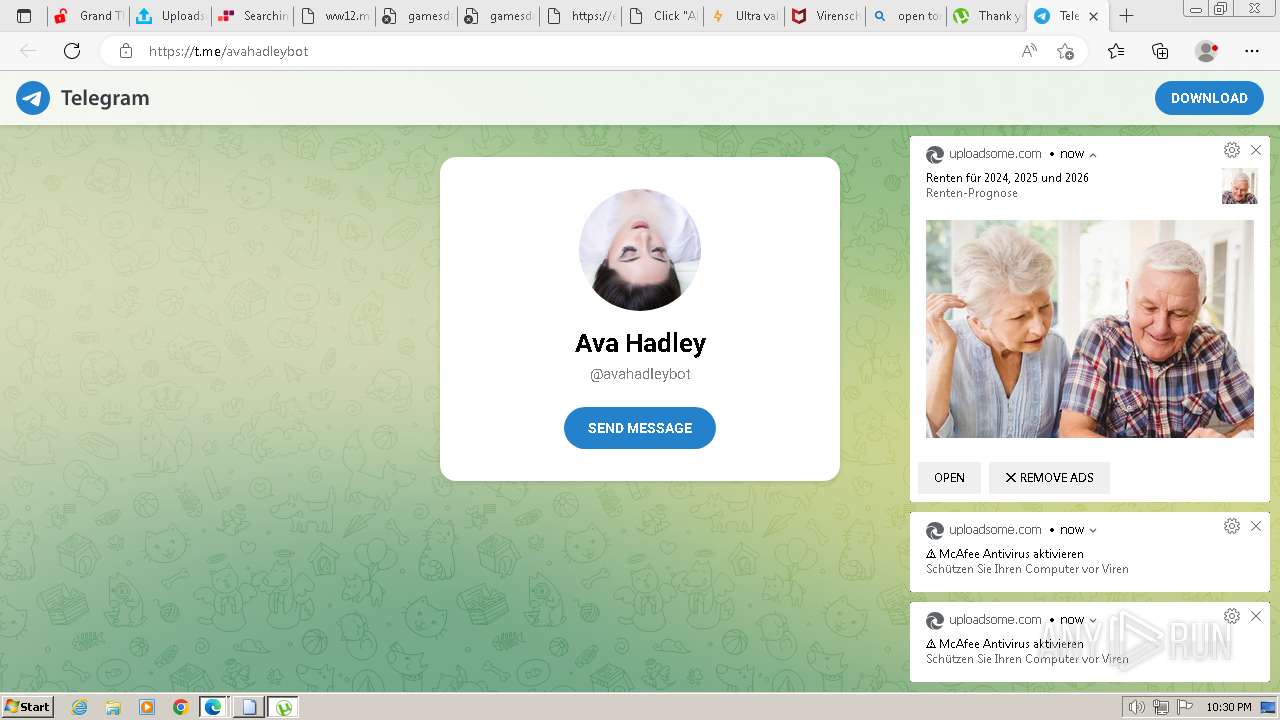Viewport: 1280px width, 720px height.
Task: Open Google Chrome from the taskbar
Action: [180, 707]
